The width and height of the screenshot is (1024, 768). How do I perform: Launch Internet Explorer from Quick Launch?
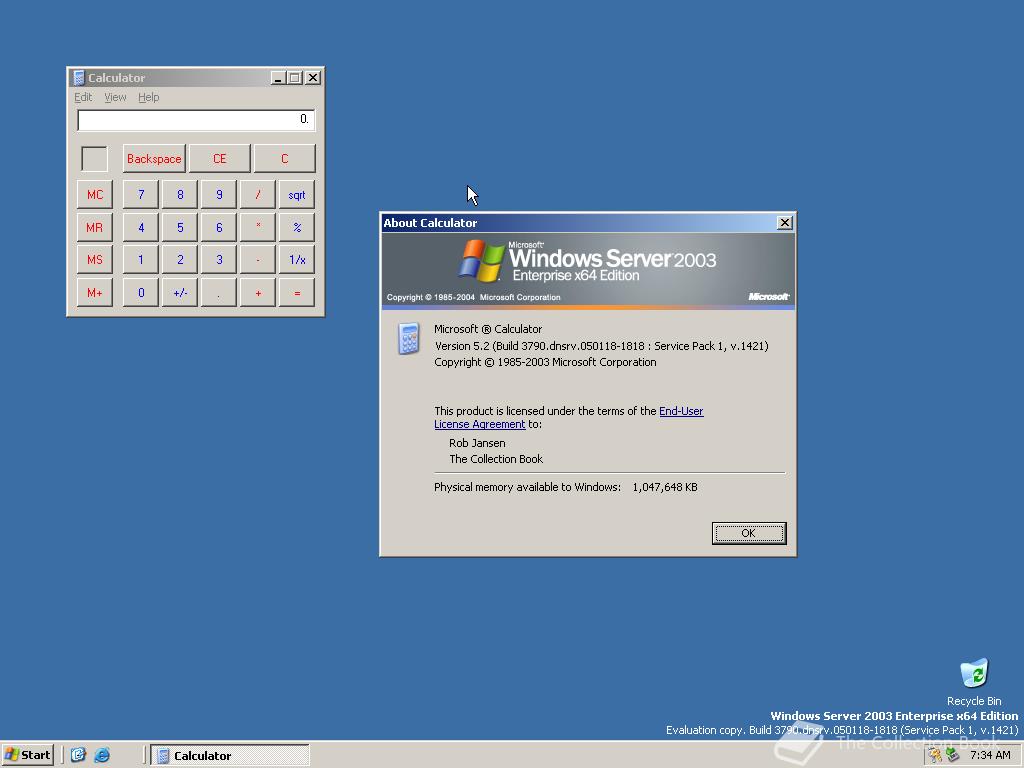[x=102, y=755]
